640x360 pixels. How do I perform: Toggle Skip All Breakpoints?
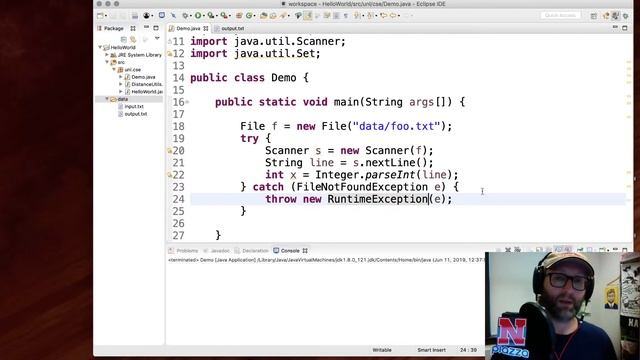click(173, 16)
